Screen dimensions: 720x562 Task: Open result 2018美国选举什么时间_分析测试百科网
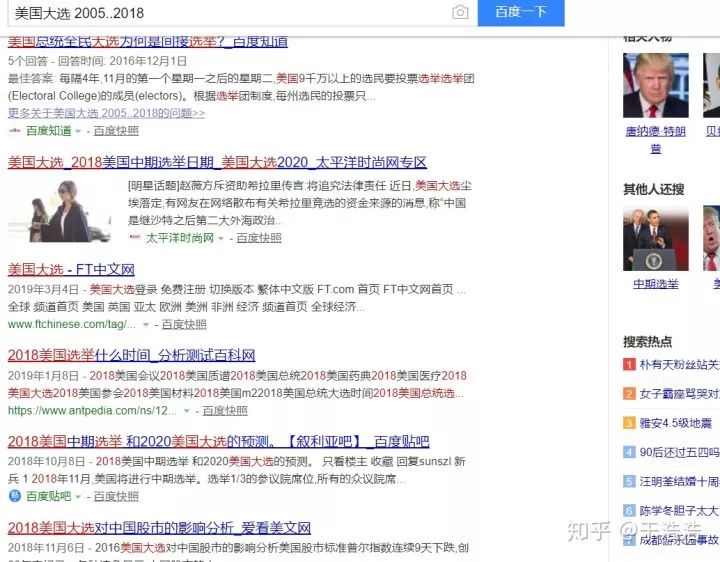pyautogui.click(x=131, y=355)
